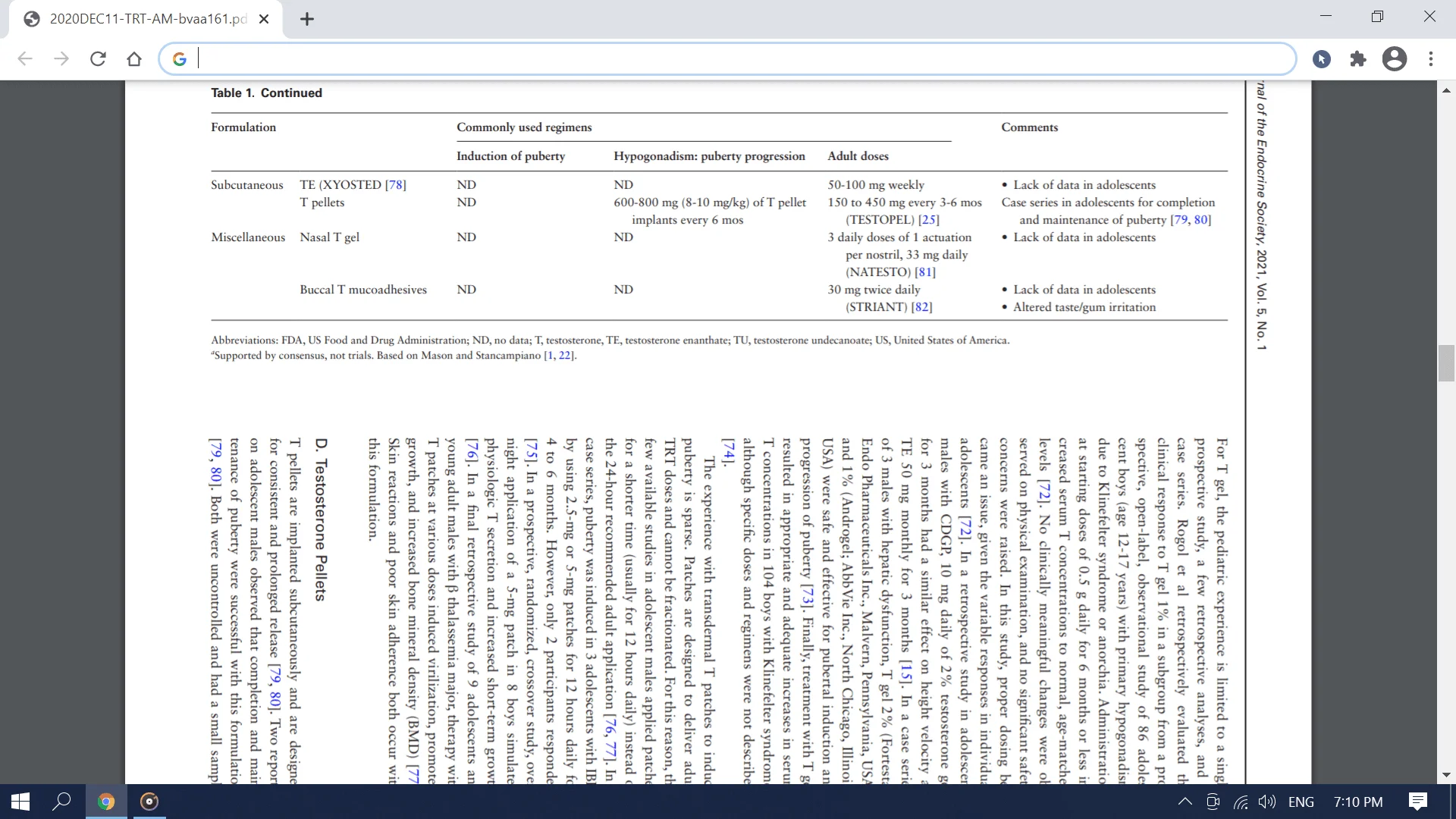Close the 2020DEC11-TRT-AM-bvaa161 tab
The height and width of the screenshot is (819, 1456).
tap(264, 19)
